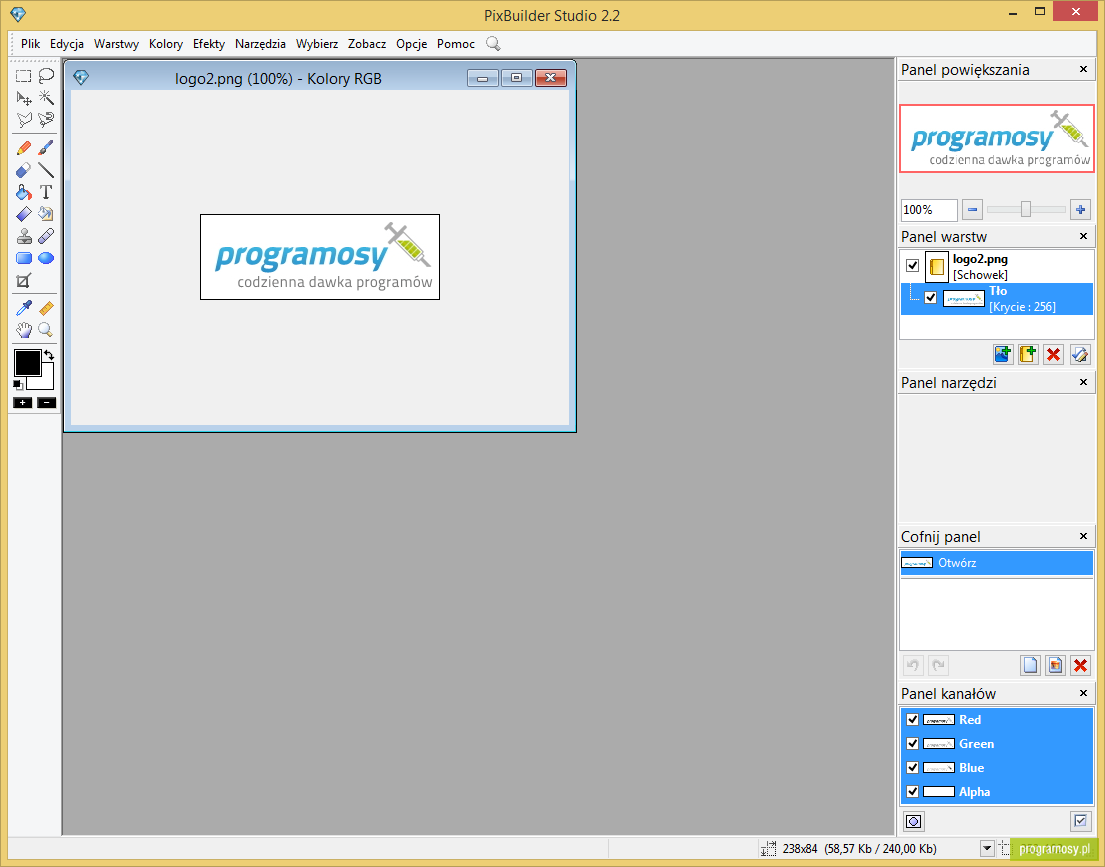Click the 100% zoom input field
This screenshot has height=867, width=1105.
pyautogui.click(x=929, y=209)
